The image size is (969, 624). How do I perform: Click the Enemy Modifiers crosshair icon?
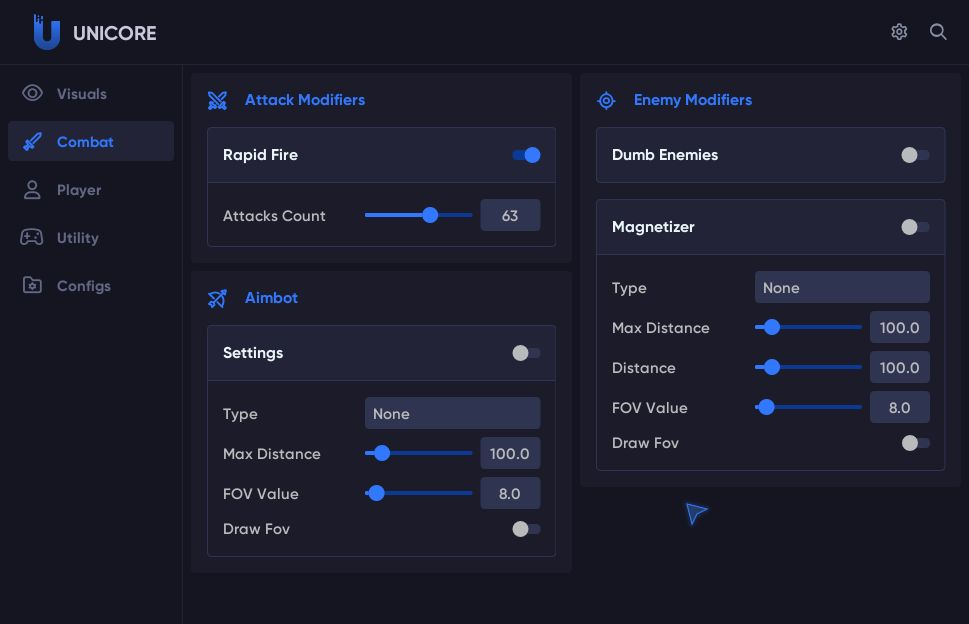(x=606, y=100)
